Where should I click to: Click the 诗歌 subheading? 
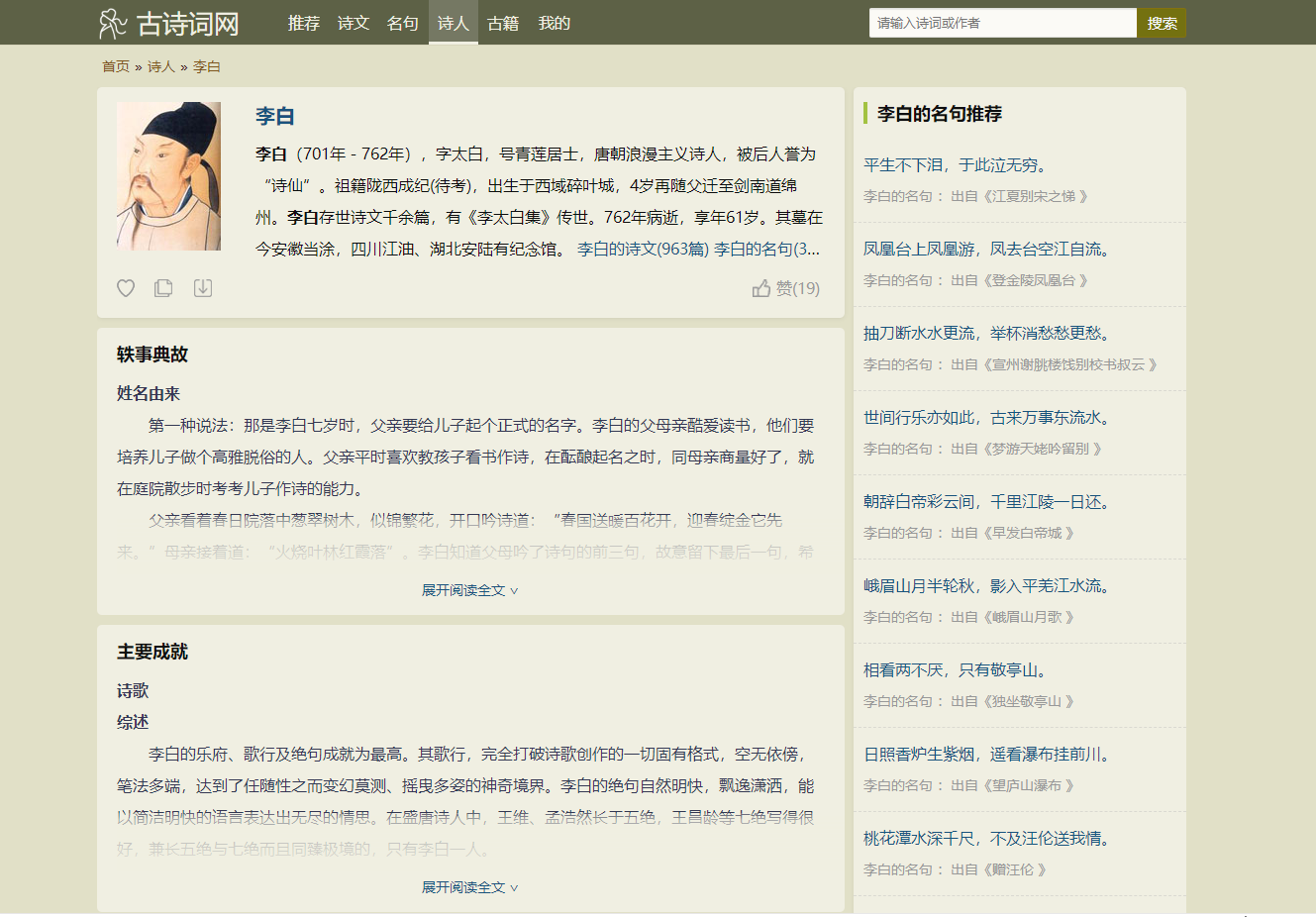[x=133, y=690]
